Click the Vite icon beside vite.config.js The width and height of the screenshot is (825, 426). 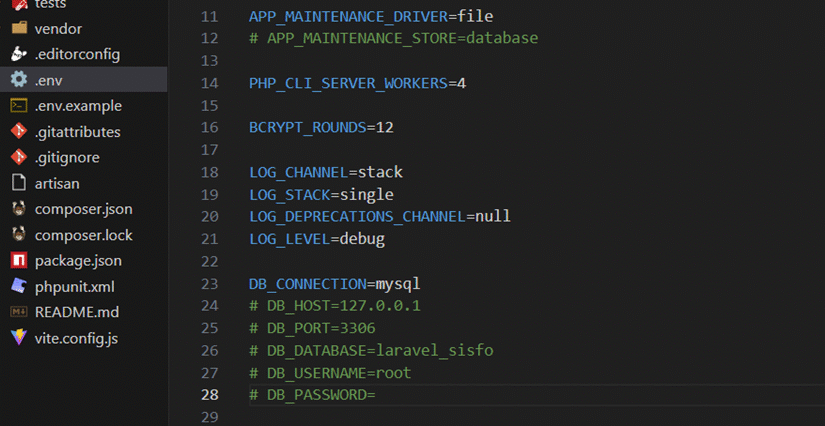pos(18,338)
